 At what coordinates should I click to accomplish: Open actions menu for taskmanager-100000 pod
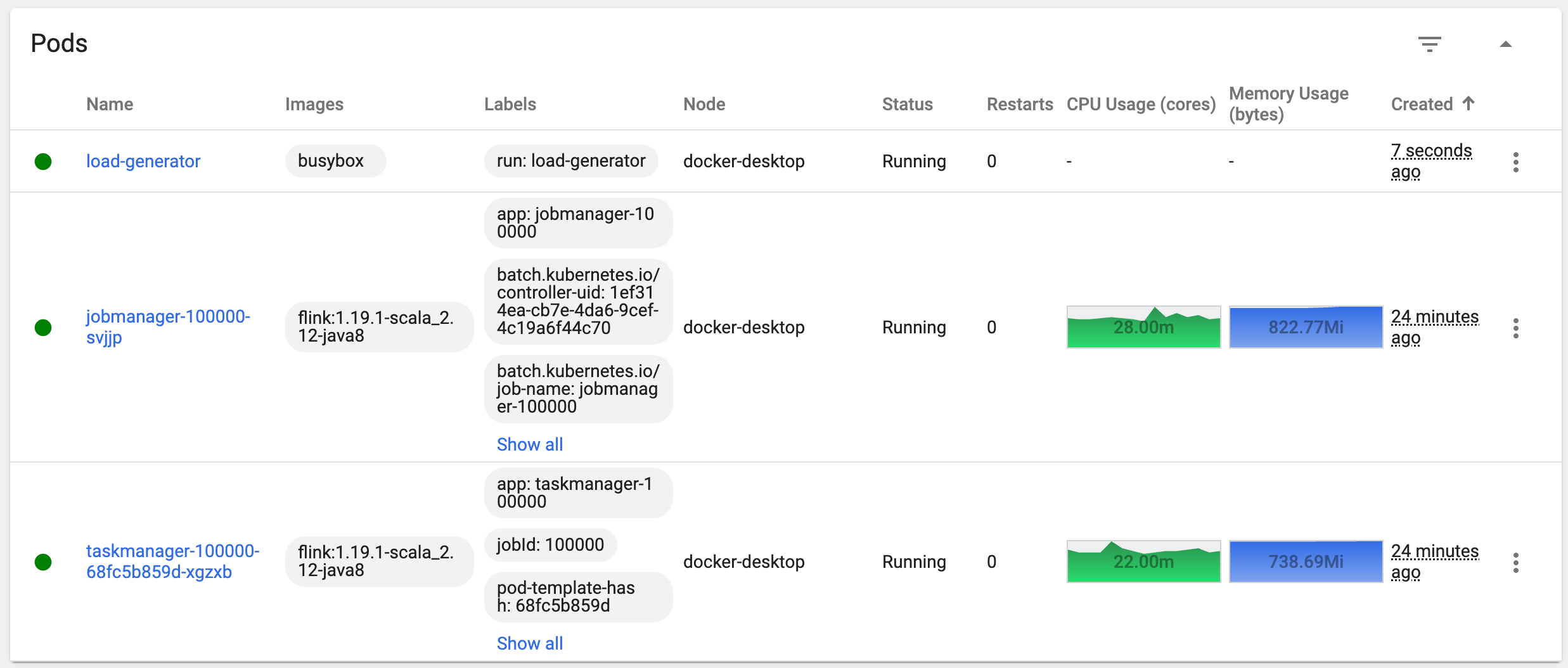1515,563
